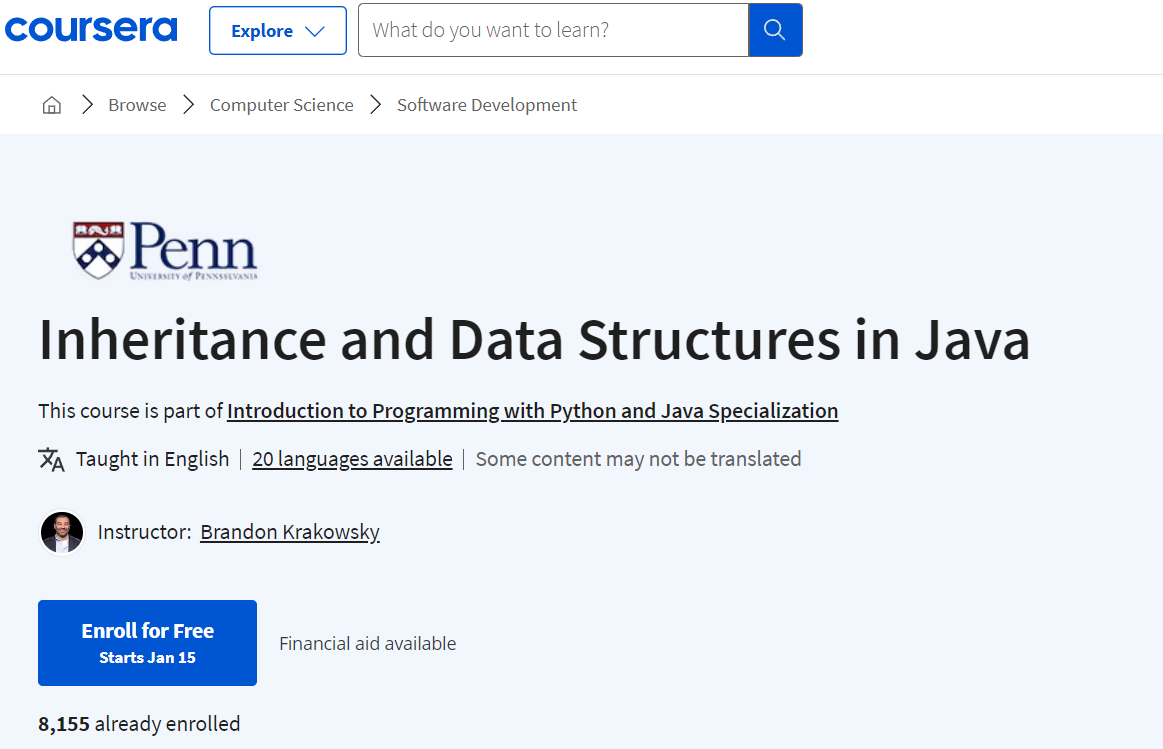Click the chevron between Browse and Computer Science
The height and width of the screenshot is (749, 1163).
(x=188, y=105)
